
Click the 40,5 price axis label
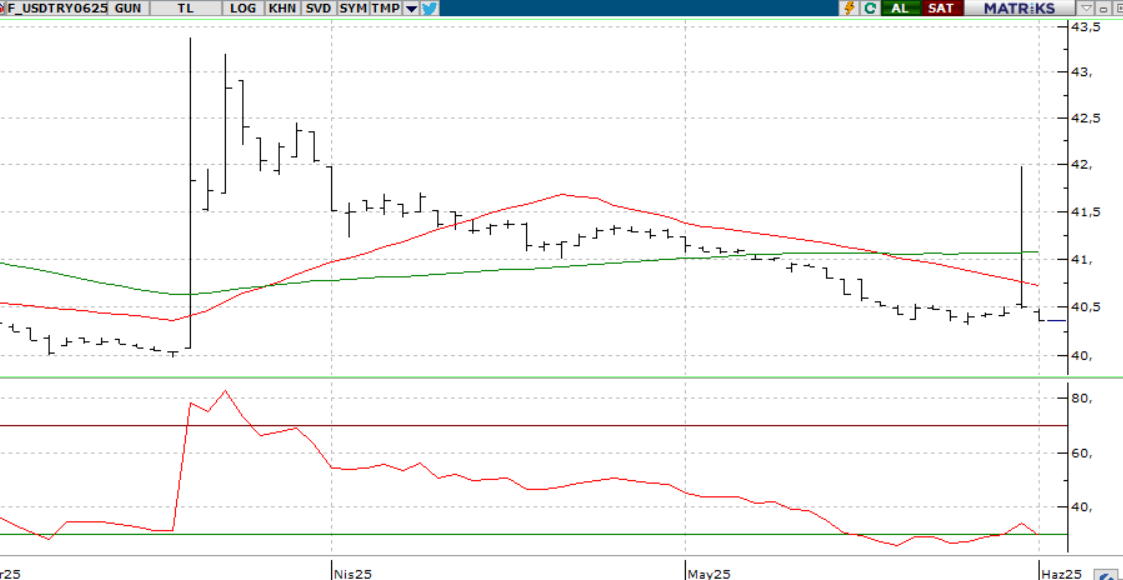point(1085,307)
